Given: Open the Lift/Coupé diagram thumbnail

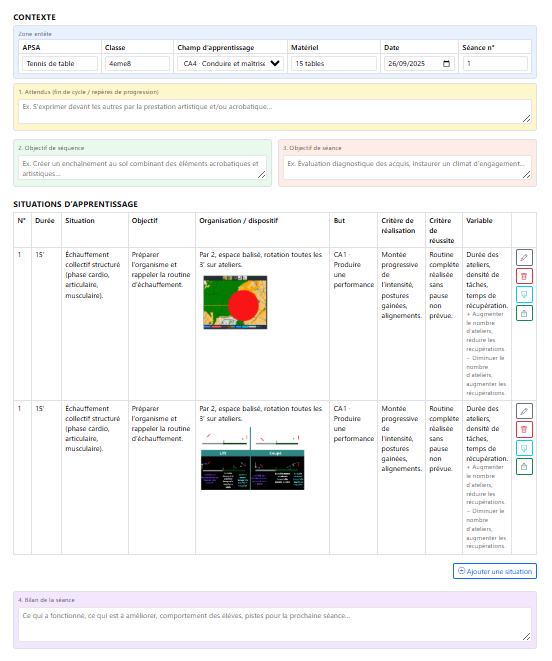Looking at the screenshot, I should click(253, 458).
